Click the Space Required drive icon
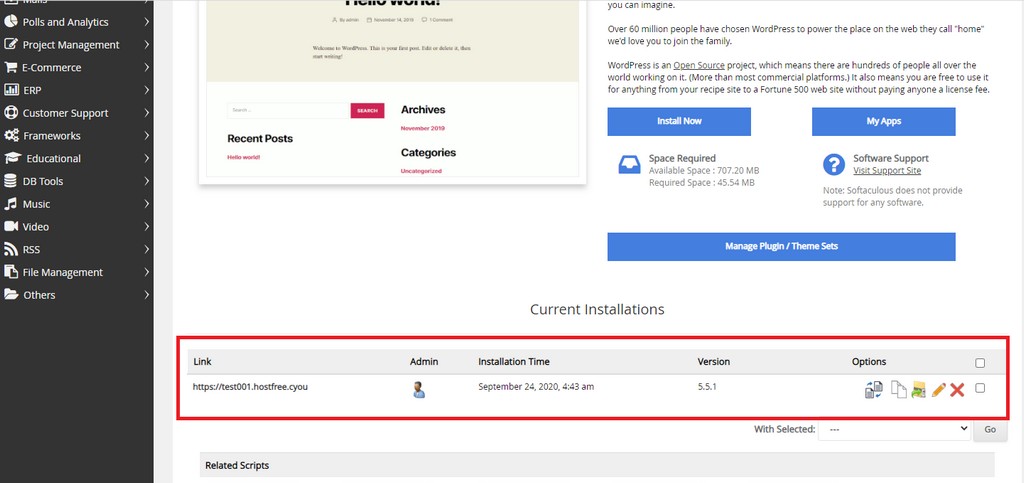Viewport: 1024px width, 483px height. (x=629, y=165)
